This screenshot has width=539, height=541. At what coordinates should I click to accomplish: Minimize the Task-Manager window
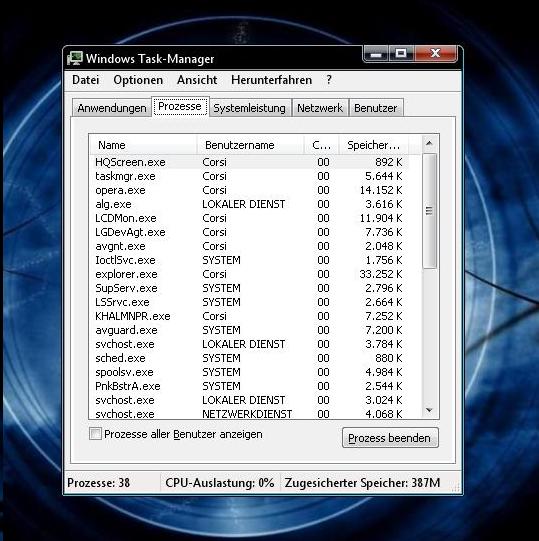click(376, 54)
